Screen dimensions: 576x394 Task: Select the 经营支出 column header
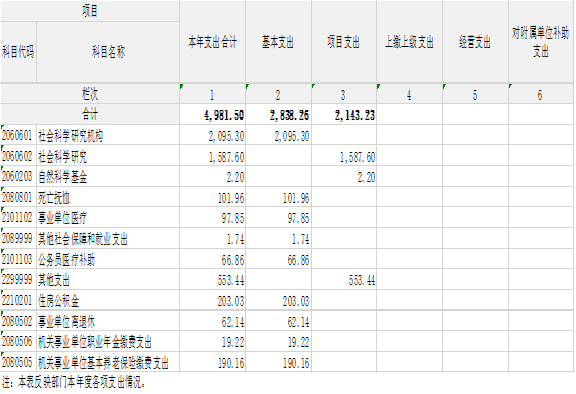point(475,41)
